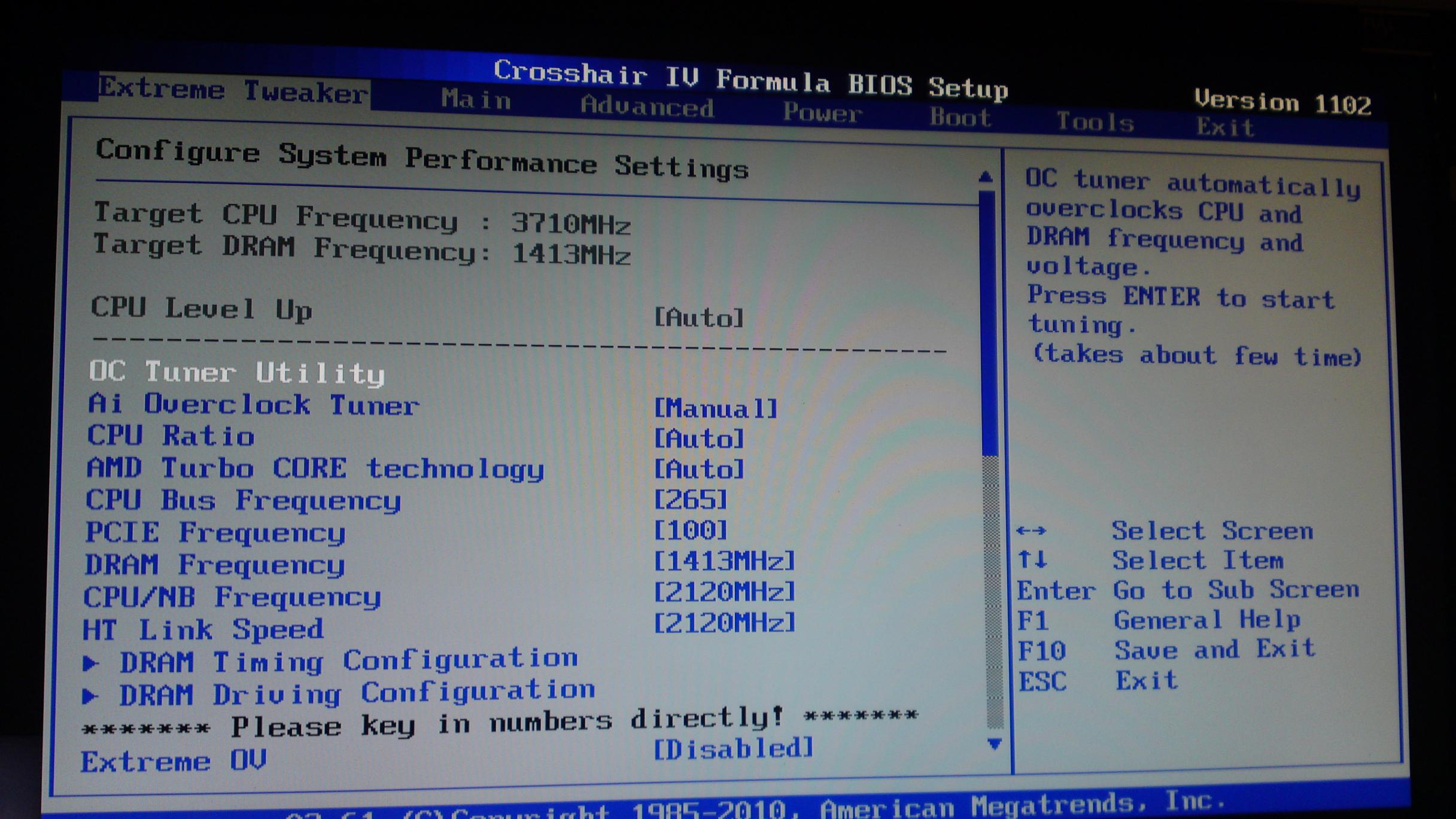Select the PCIE Frequency 100 field
1456x819 pixels.
click(691, 530)
